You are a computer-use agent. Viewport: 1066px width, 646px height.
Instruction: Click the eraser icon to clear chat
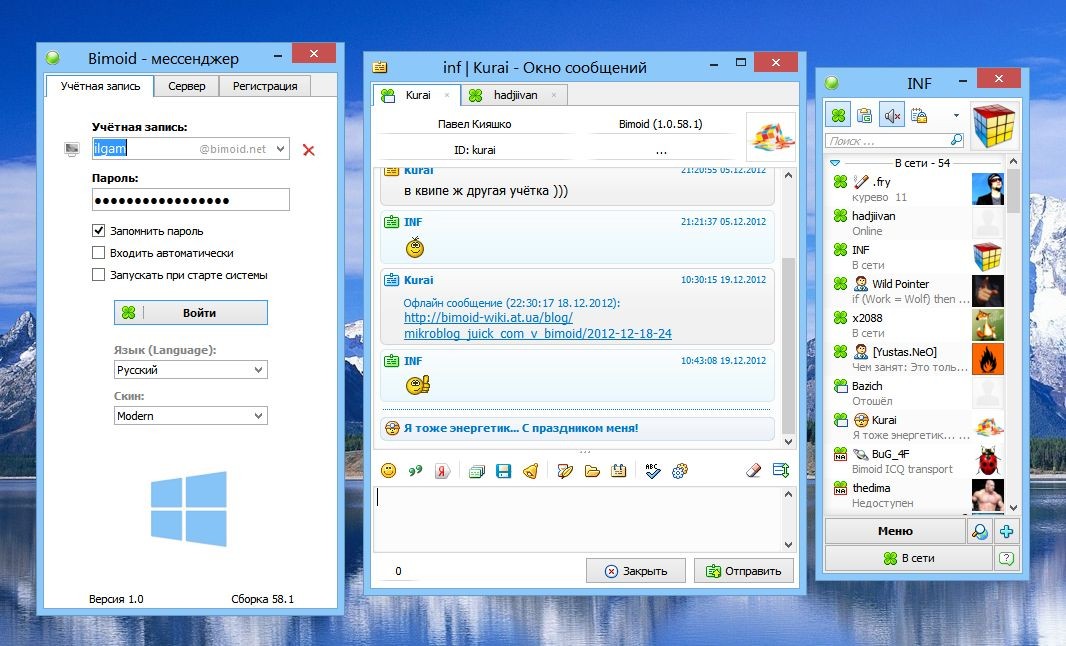click(x=754, y=471)
